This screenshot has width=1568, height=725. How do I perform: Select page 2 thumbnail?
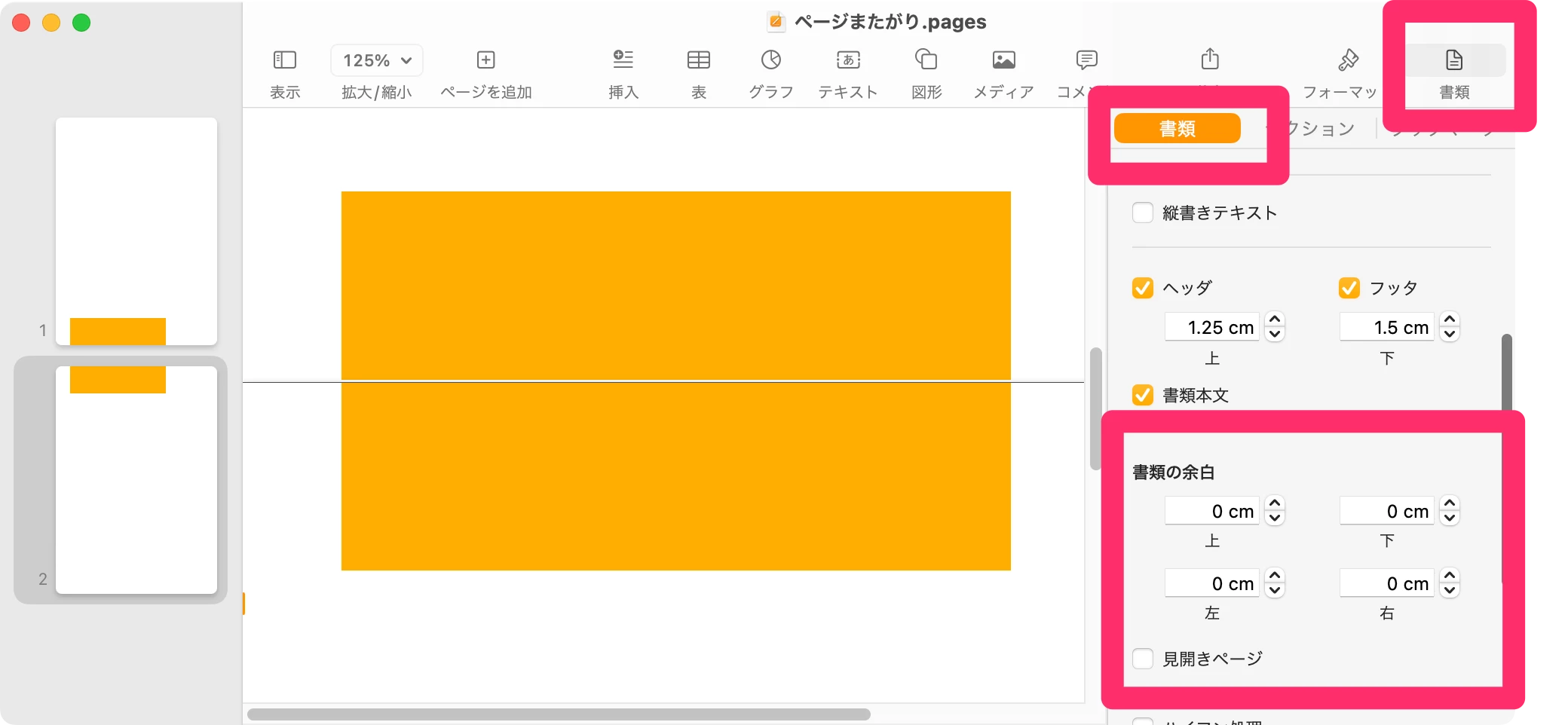(136, 480)
